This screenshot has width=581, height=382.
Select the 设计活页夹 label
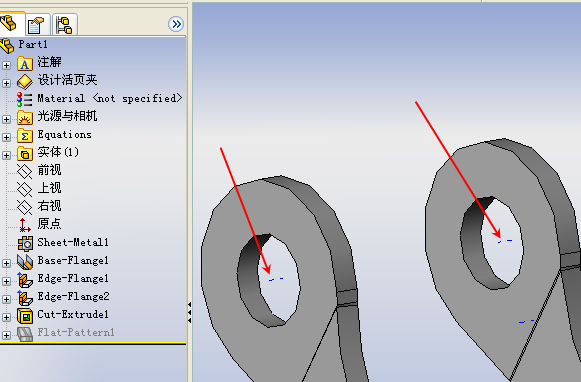coord(67,80)
